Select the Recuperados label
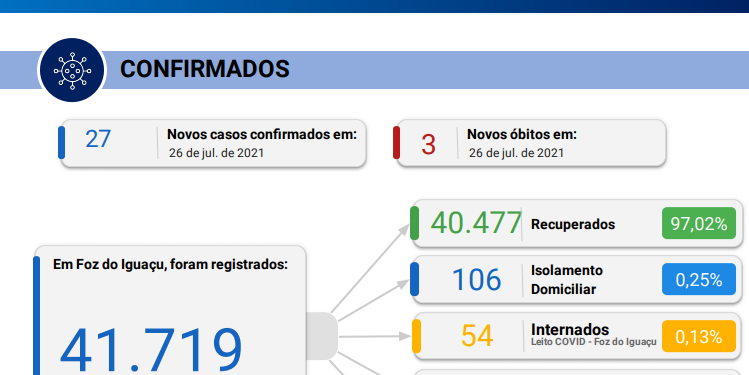The width and height of the screenshot is (749, 375). tap(573, 224)
